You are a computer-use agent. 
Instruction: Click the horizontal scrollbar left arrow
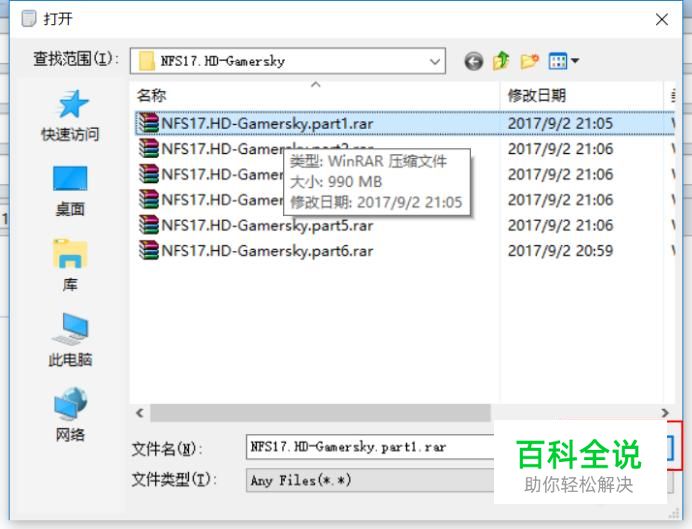pos(140,413)
